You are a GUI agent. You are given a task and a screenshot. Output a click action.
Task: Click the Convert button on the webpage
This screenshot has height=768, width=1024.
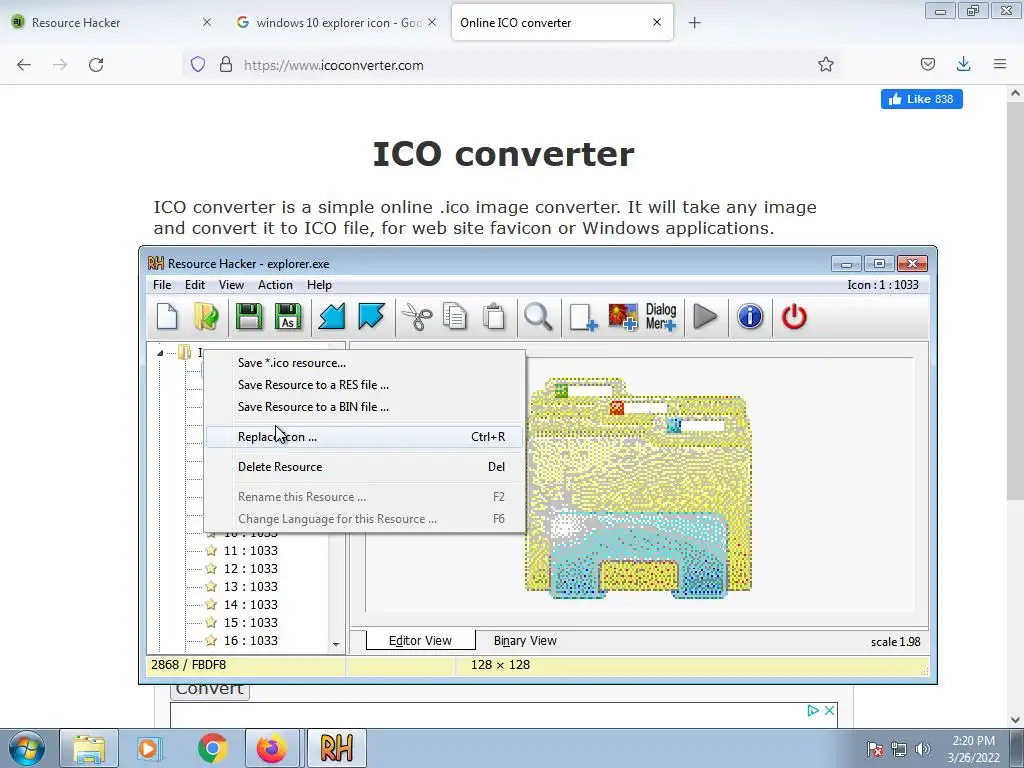pyautogui.click(x=210, y=690)
